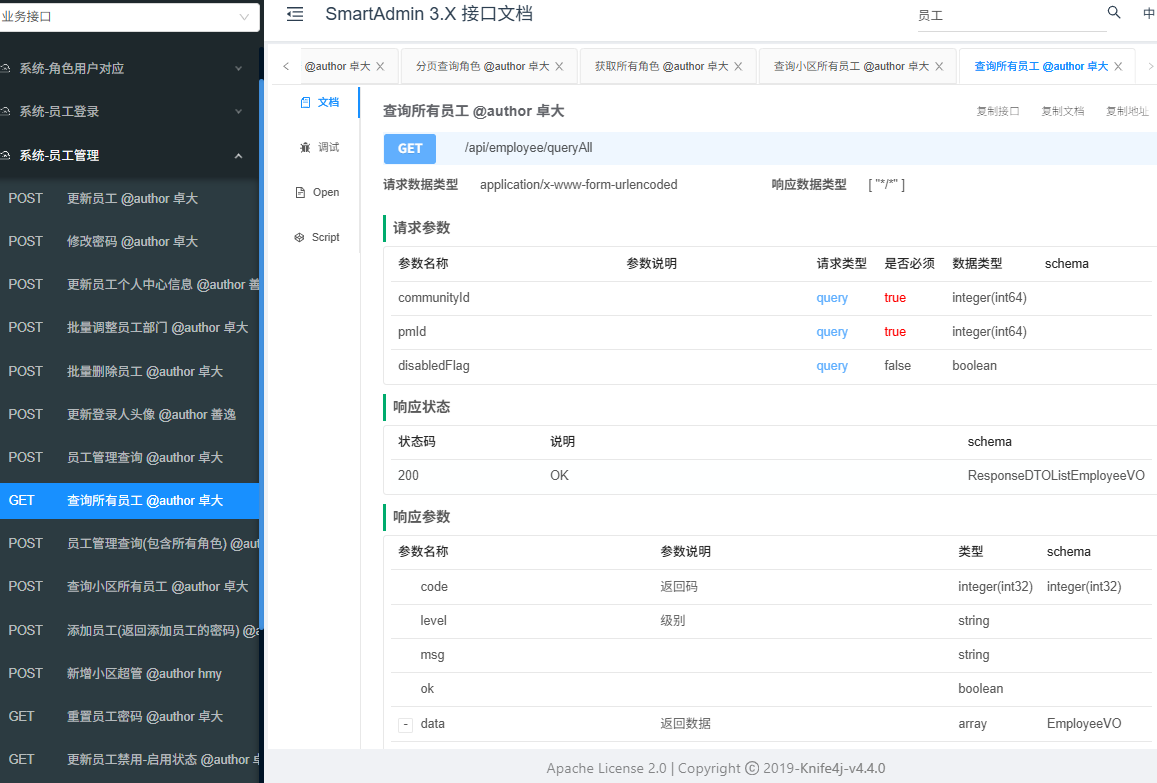This screenshot has width=1157, height=783.
Task: Click the Apache License 2.0 footer text
Action: tap(607, 768)
